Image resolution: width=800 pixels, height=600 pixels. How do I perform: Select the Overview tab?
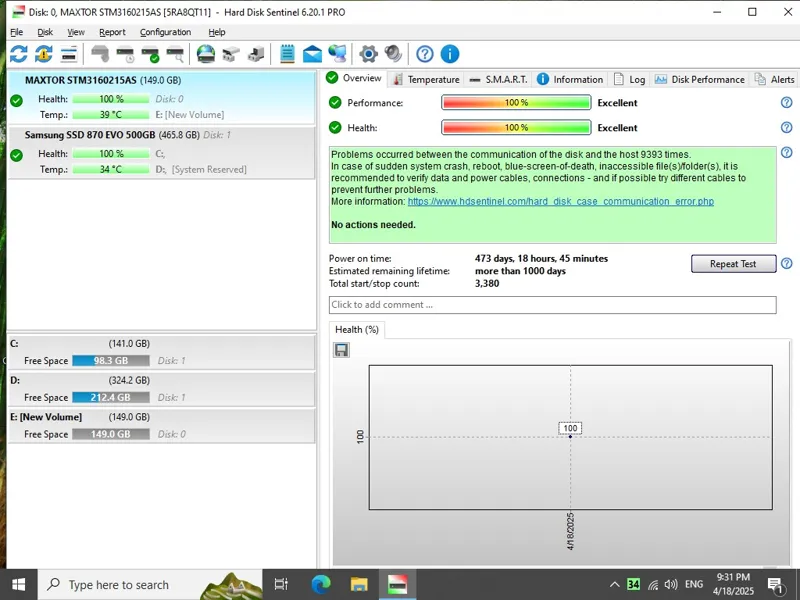pos(354,78)
